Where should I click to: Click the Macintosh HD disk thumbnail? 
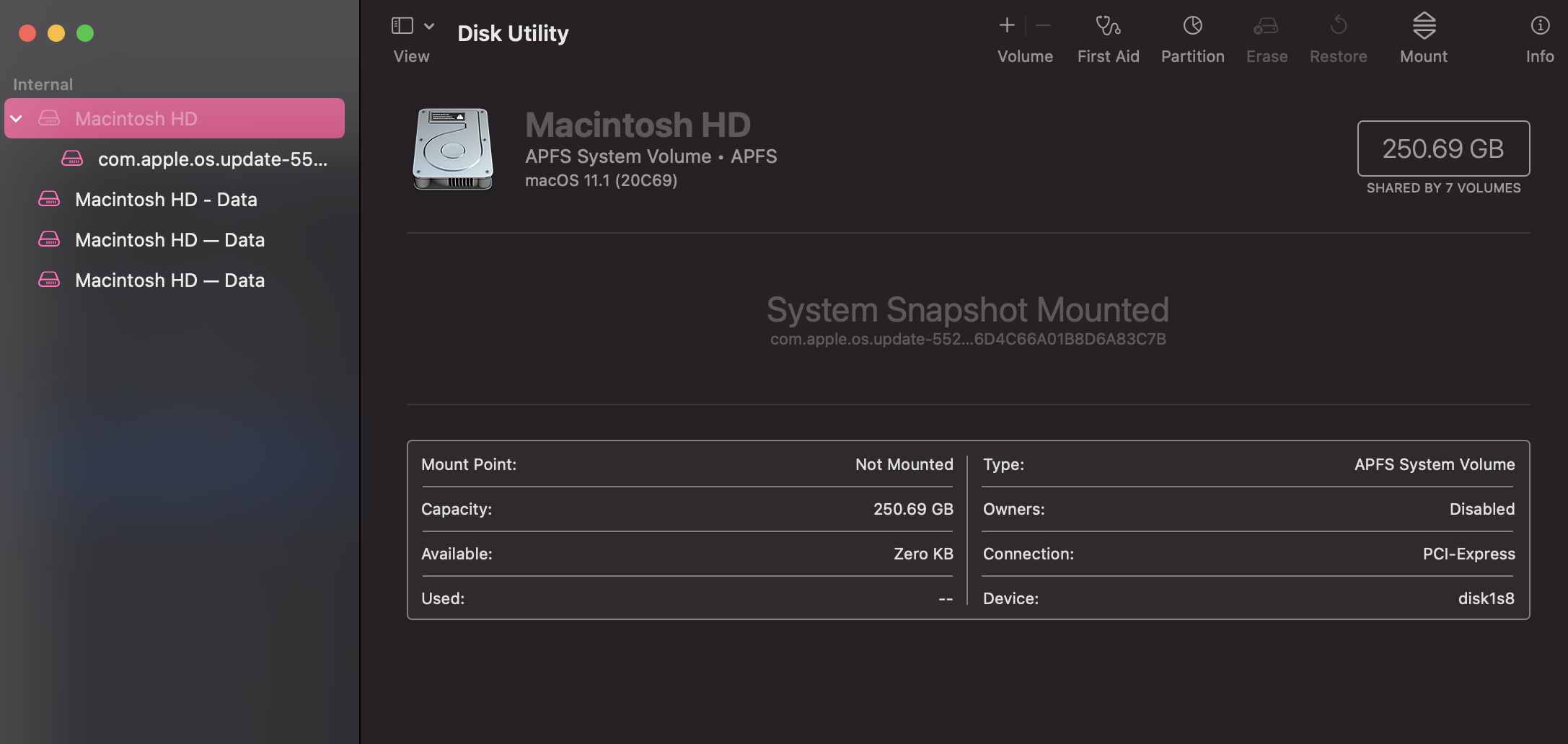(x=452, y=149)
